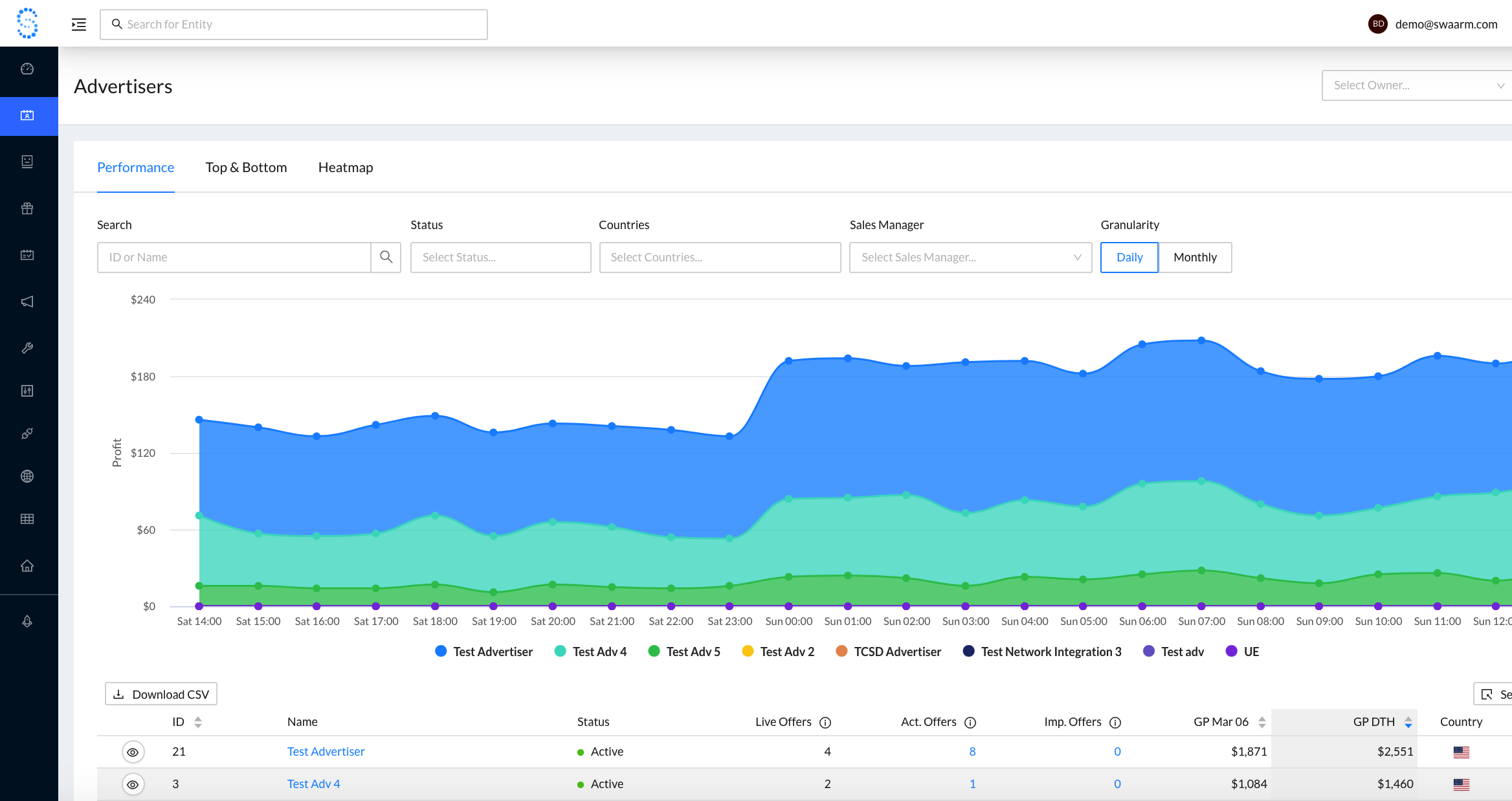Open the Publishers sidebar icon
Image resolution: width=1512 pixels, height=801 pixels.
[28, 161]
